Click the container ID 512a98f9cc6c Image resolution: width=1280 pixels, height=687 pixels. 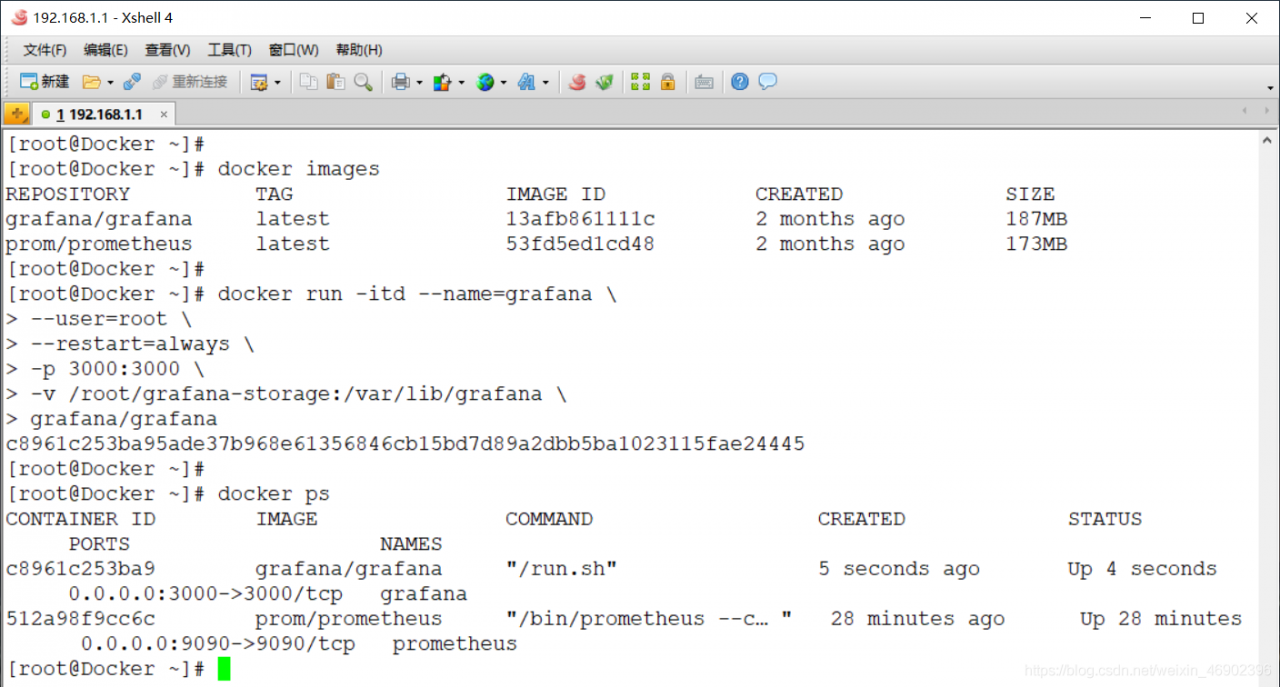(x=80, y=619)
